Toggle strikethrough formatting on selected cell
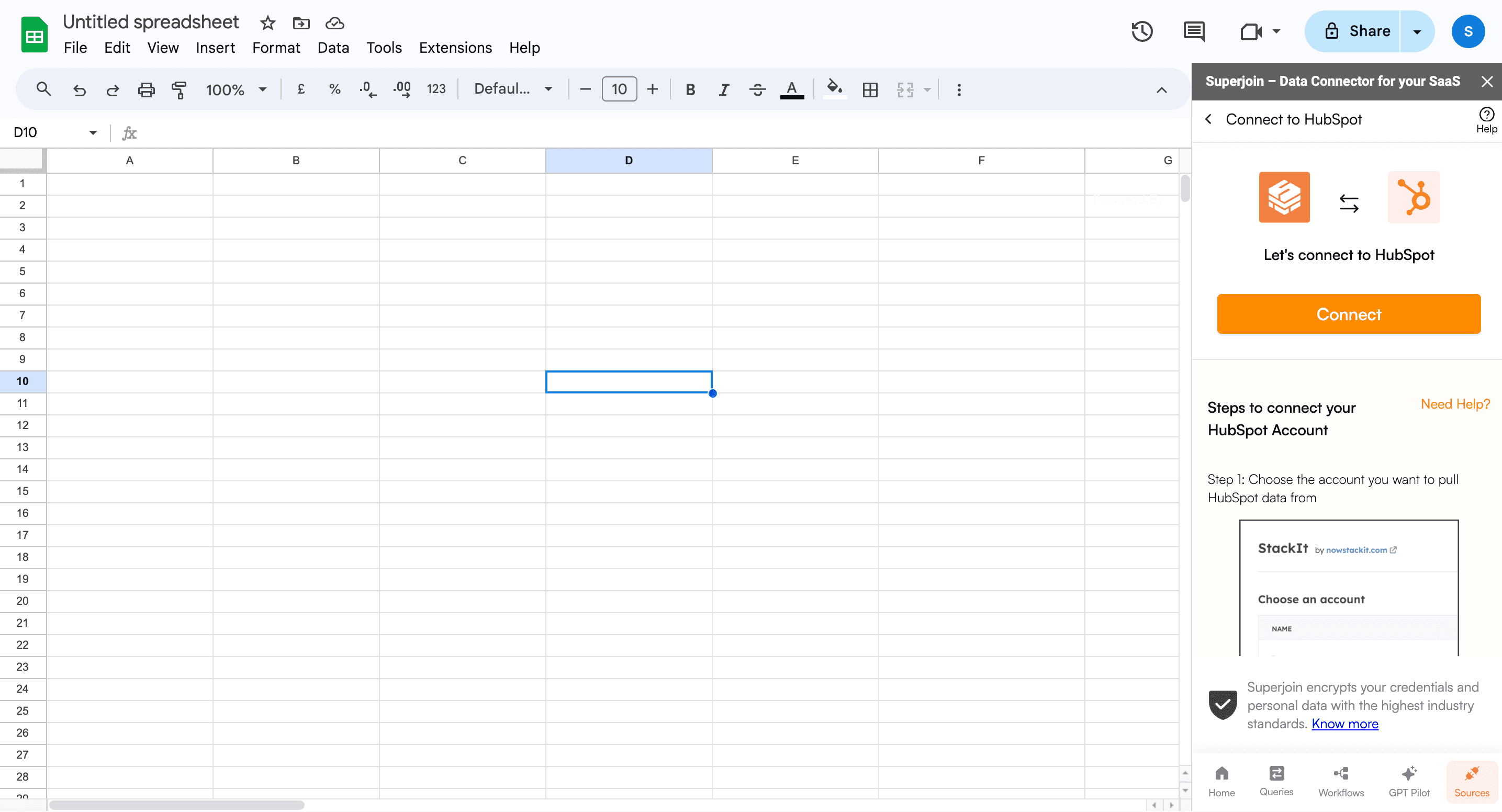Image resolution: width=1502 pixels, height=812 pixels. [757, 89]
